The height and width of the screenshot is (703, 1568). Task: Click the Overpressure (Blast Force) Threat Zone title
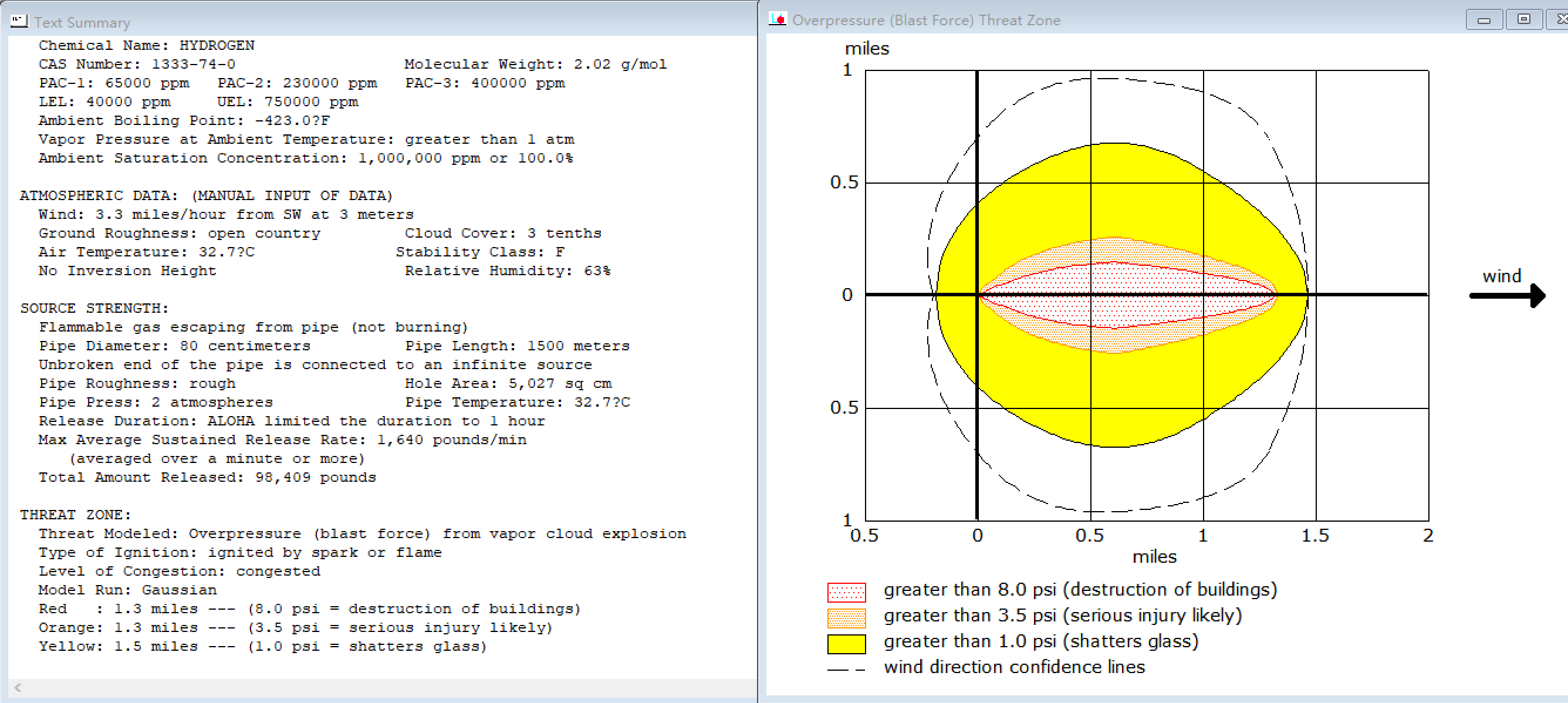[x=925, y=20]
